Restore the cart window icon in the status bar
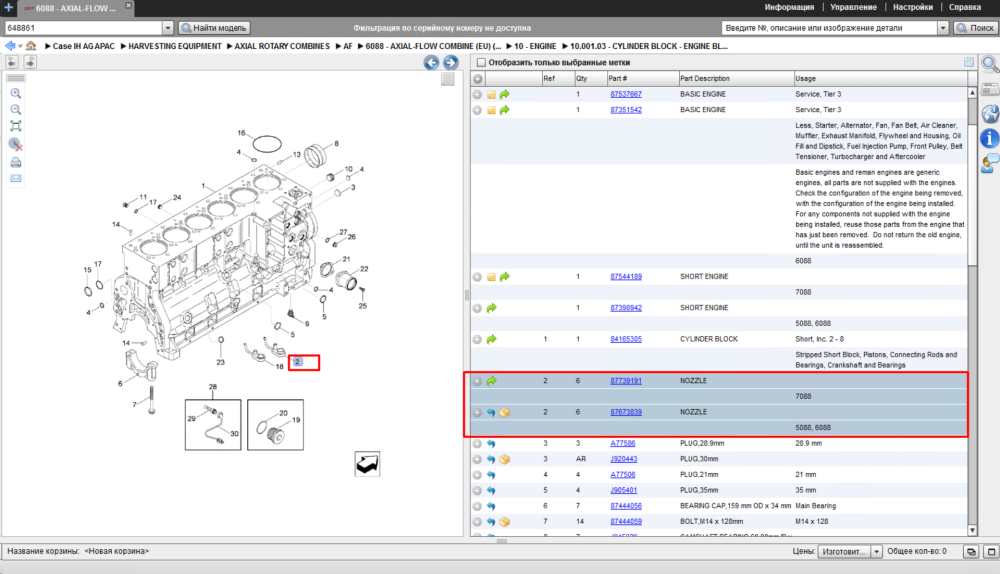Image resolution: width=1000 pixels, height=574 pixels. 971,552
